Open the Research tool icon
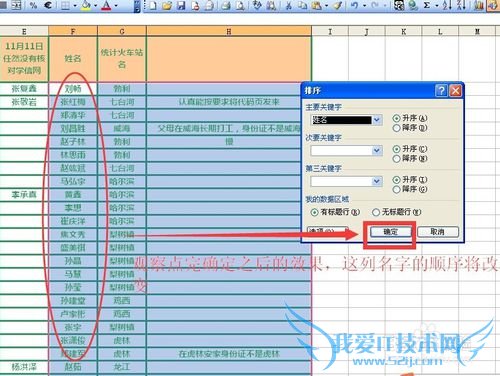 pos(271,5)
